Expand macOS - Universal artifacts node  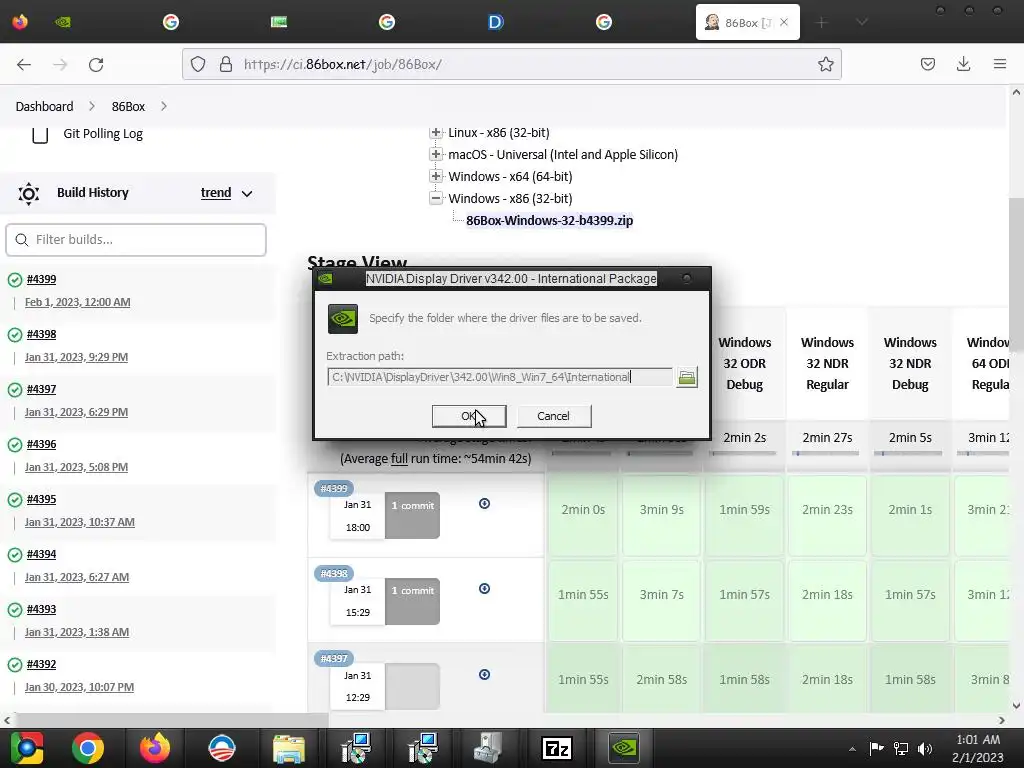[436, 155]
